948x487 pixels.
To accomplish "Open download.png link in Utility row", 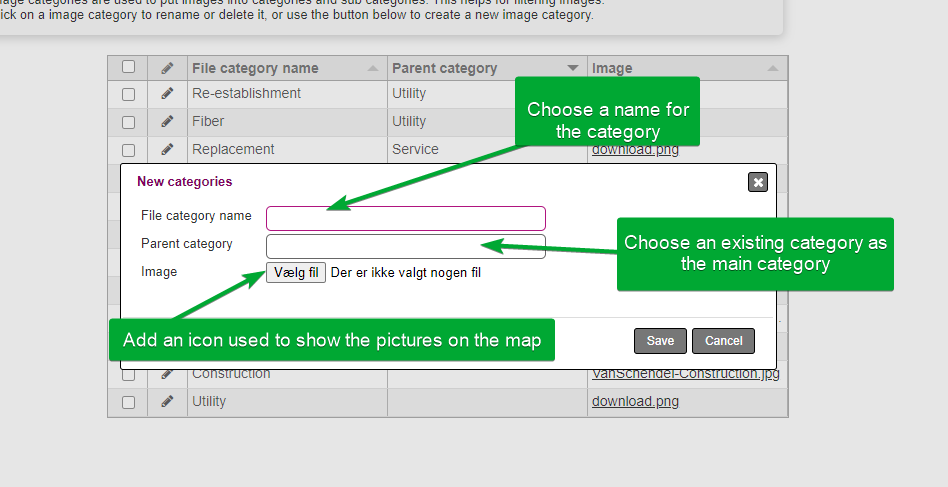I will [x=635, y=402].
